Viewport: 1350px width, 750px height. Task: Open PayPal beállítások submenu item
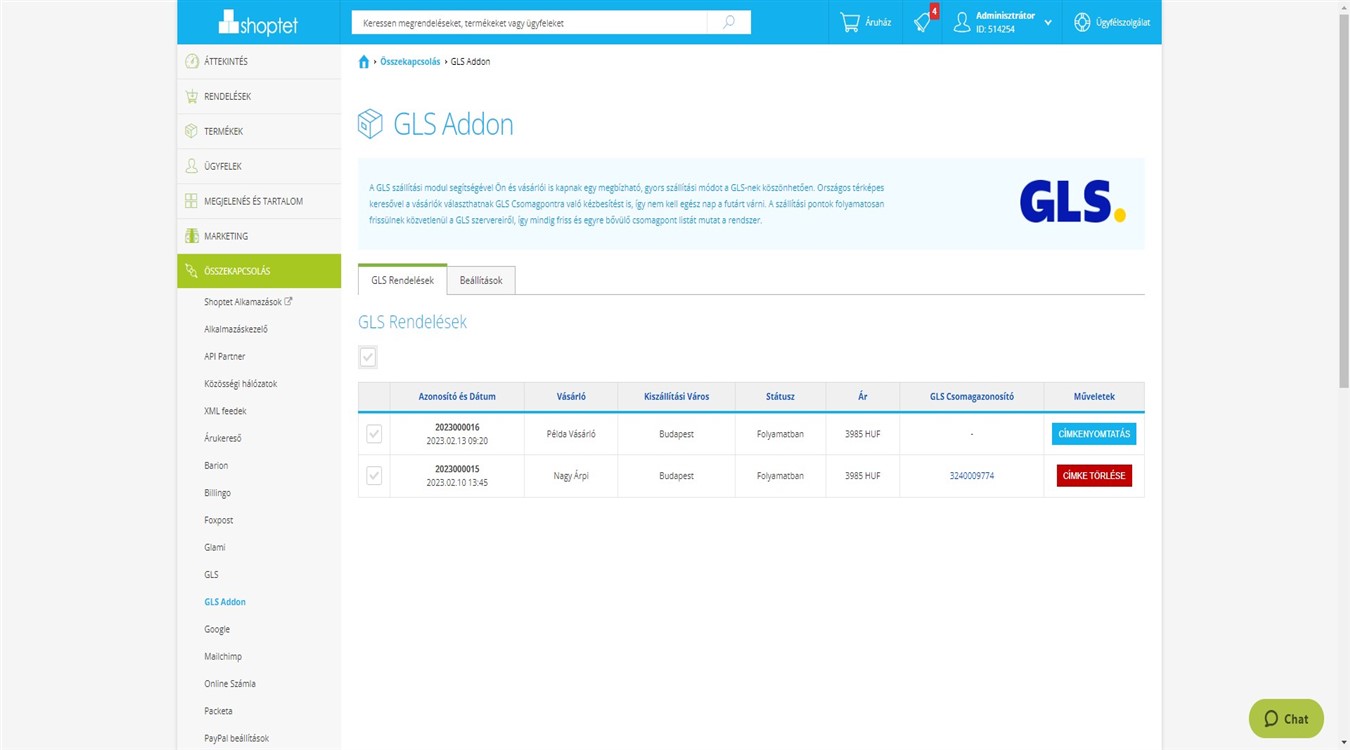pos(237,738)
